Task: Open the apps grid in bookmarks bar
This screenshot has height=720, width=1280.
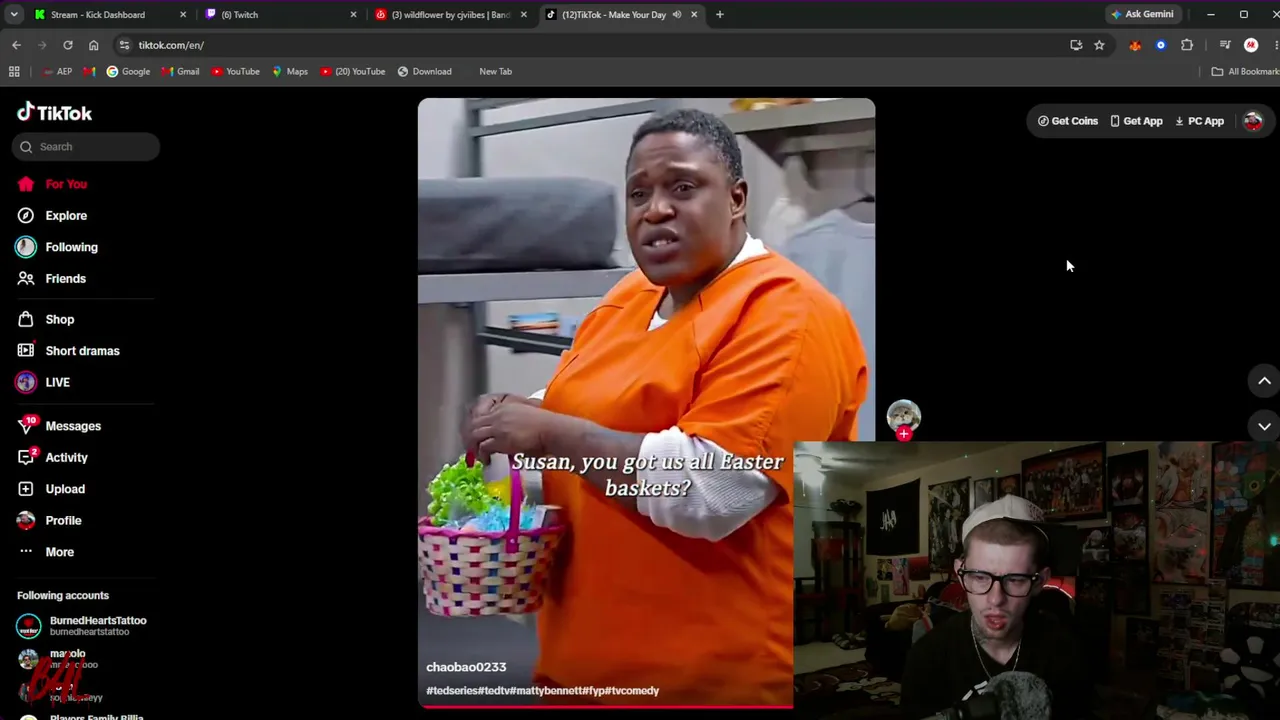Action: [x=14, y=72]
